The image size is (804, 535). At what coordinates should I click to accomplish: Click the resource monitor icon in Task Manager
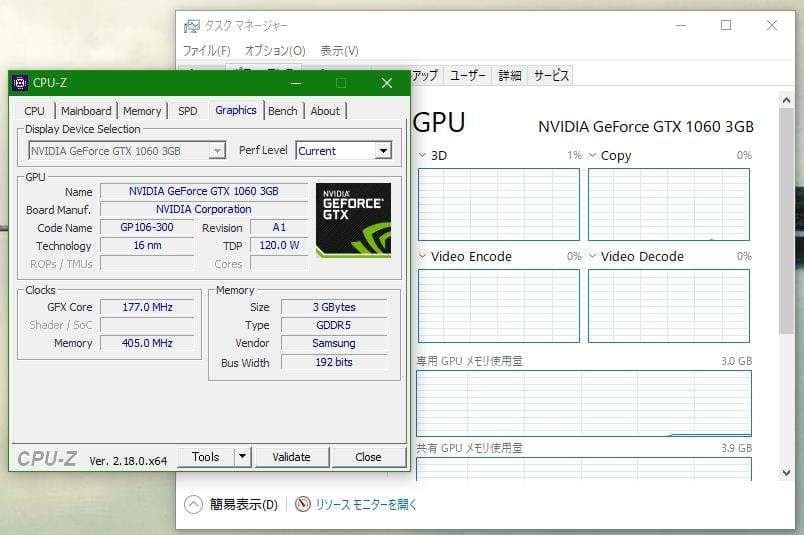(x=303, y=504)
